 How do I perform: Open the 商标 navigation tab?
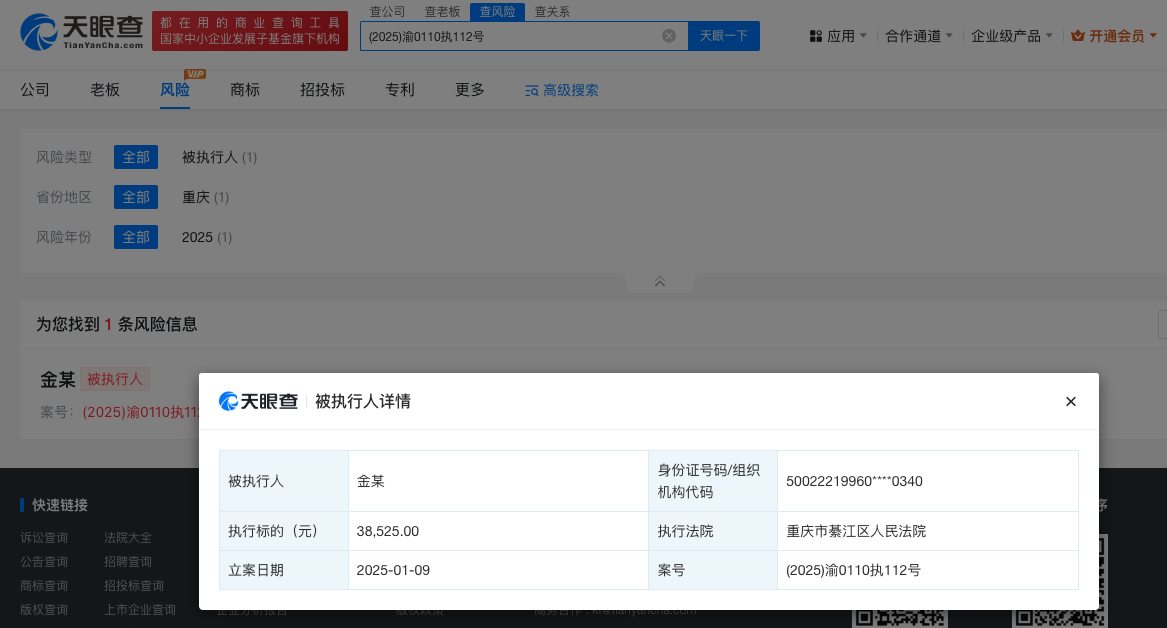(x=245, y=90)
